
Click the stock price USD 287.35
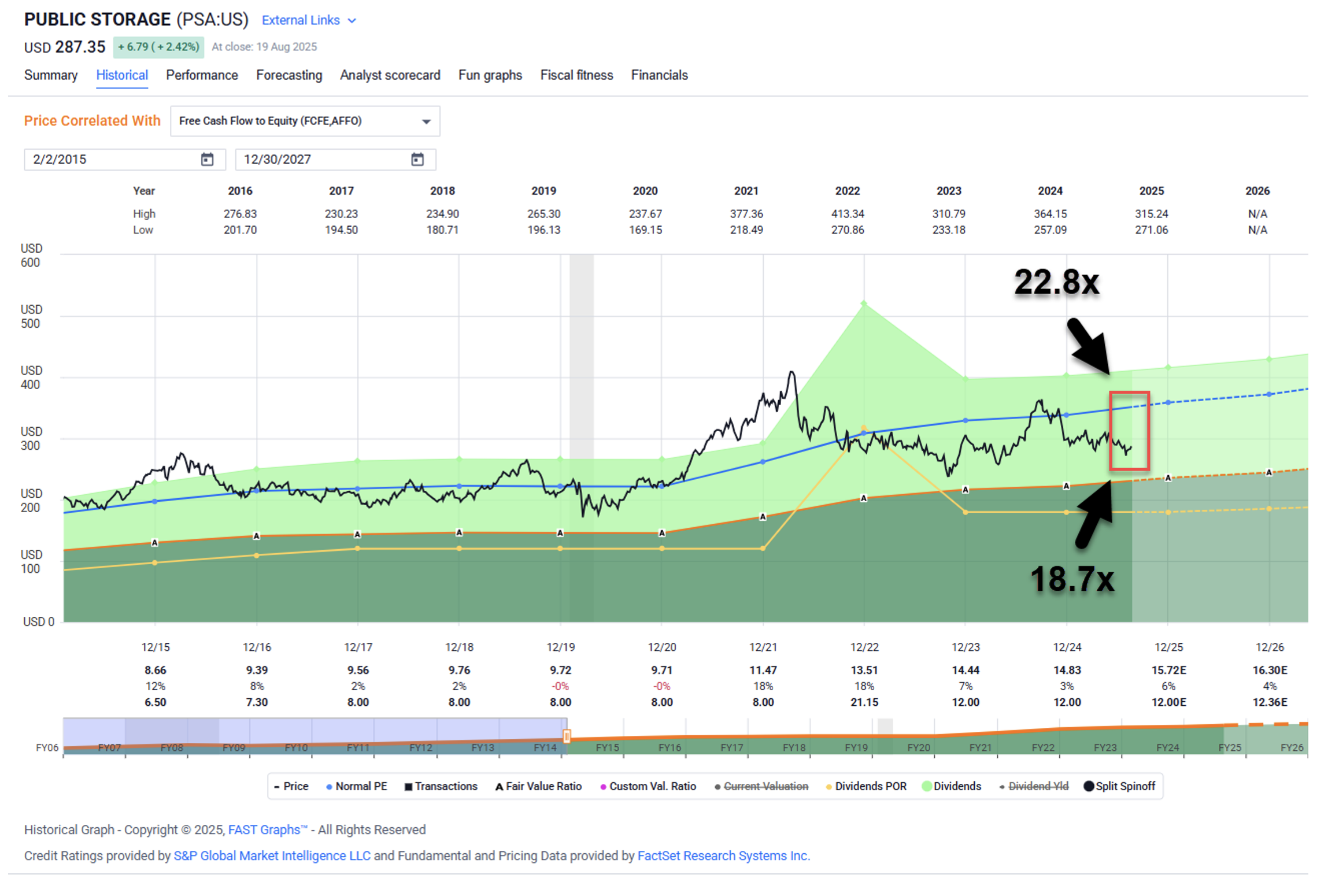coord(65,47)
